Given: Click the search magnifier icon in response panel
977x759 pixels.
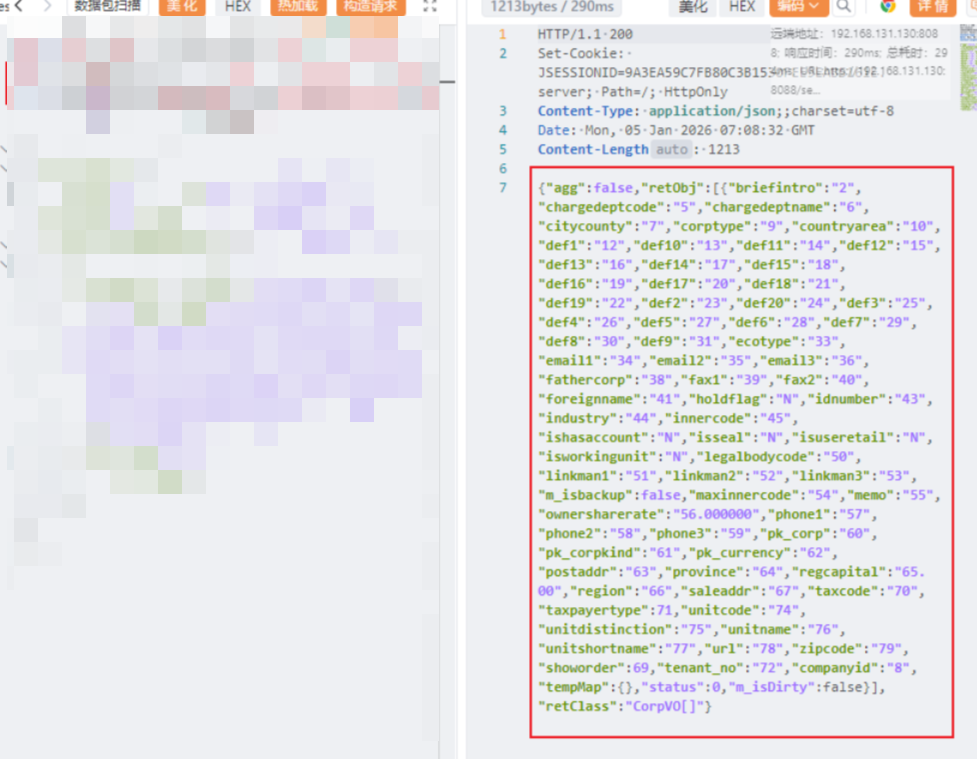Looking at the screenshot, I should pyautogui.click(x=844, y=6).
